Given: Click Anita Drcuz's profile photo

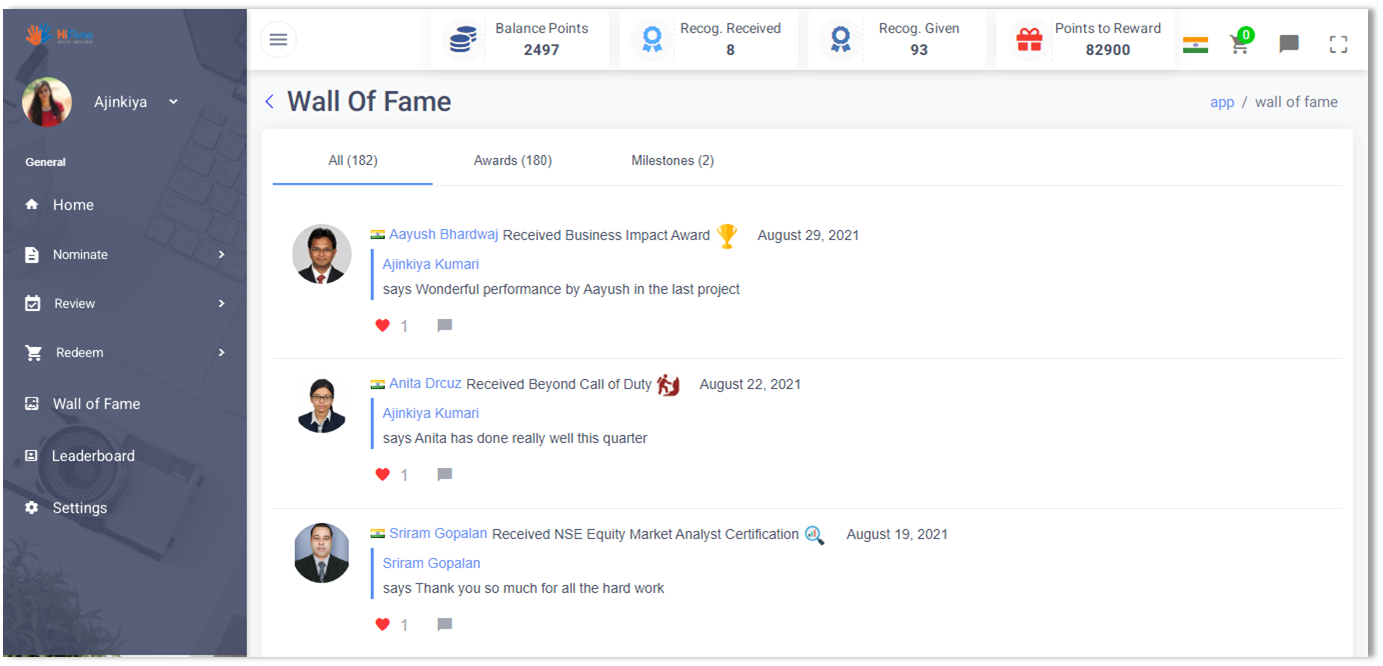Looking at the screenshot, I should [x=322, y=404].
